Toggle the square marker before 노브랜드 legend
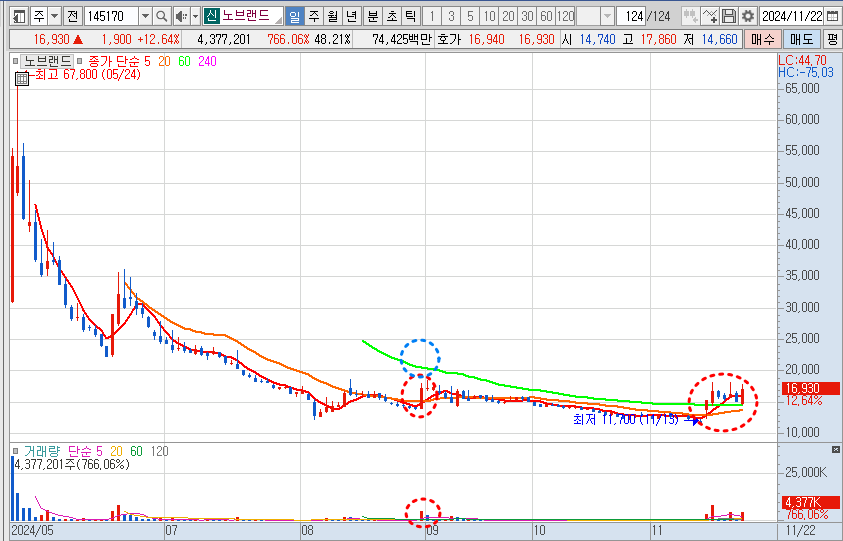The height and width of the screenshot is (541, 843). (15, 61)
